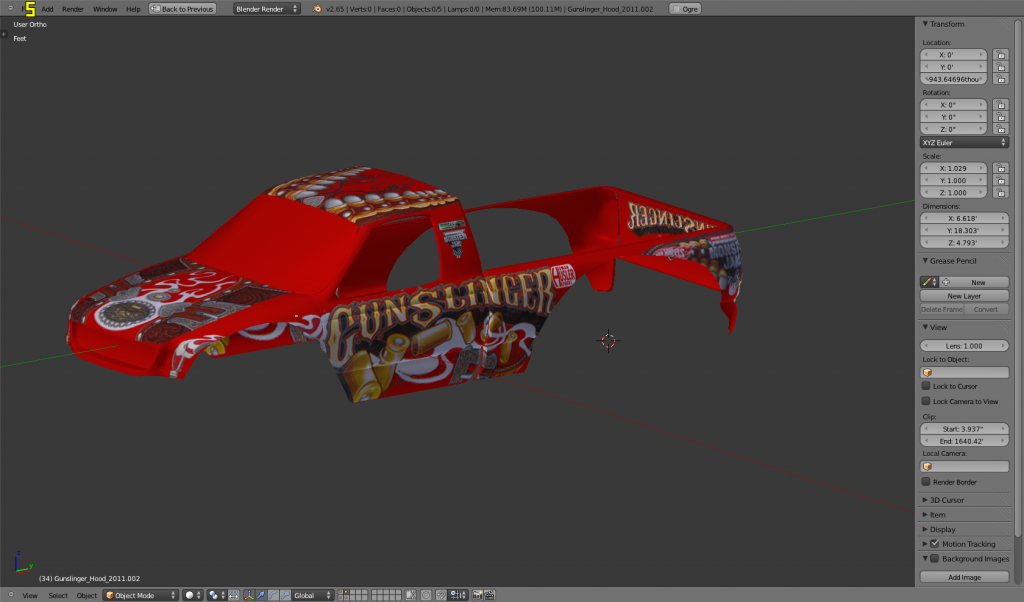Click the Dimensions Y 18.303 field
Screen dimensions: 1024x602
pyautogui.click(x=964, y=230)
